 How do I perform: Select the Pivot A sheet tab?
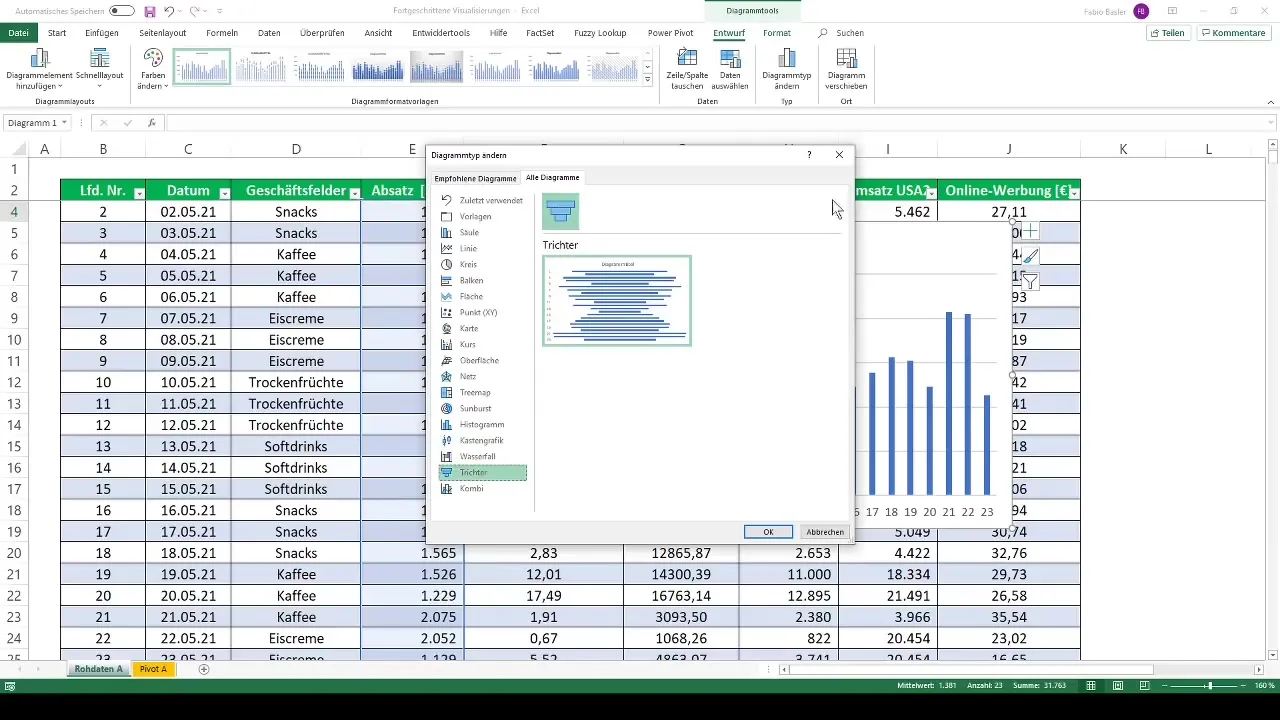tap(153, 669)
